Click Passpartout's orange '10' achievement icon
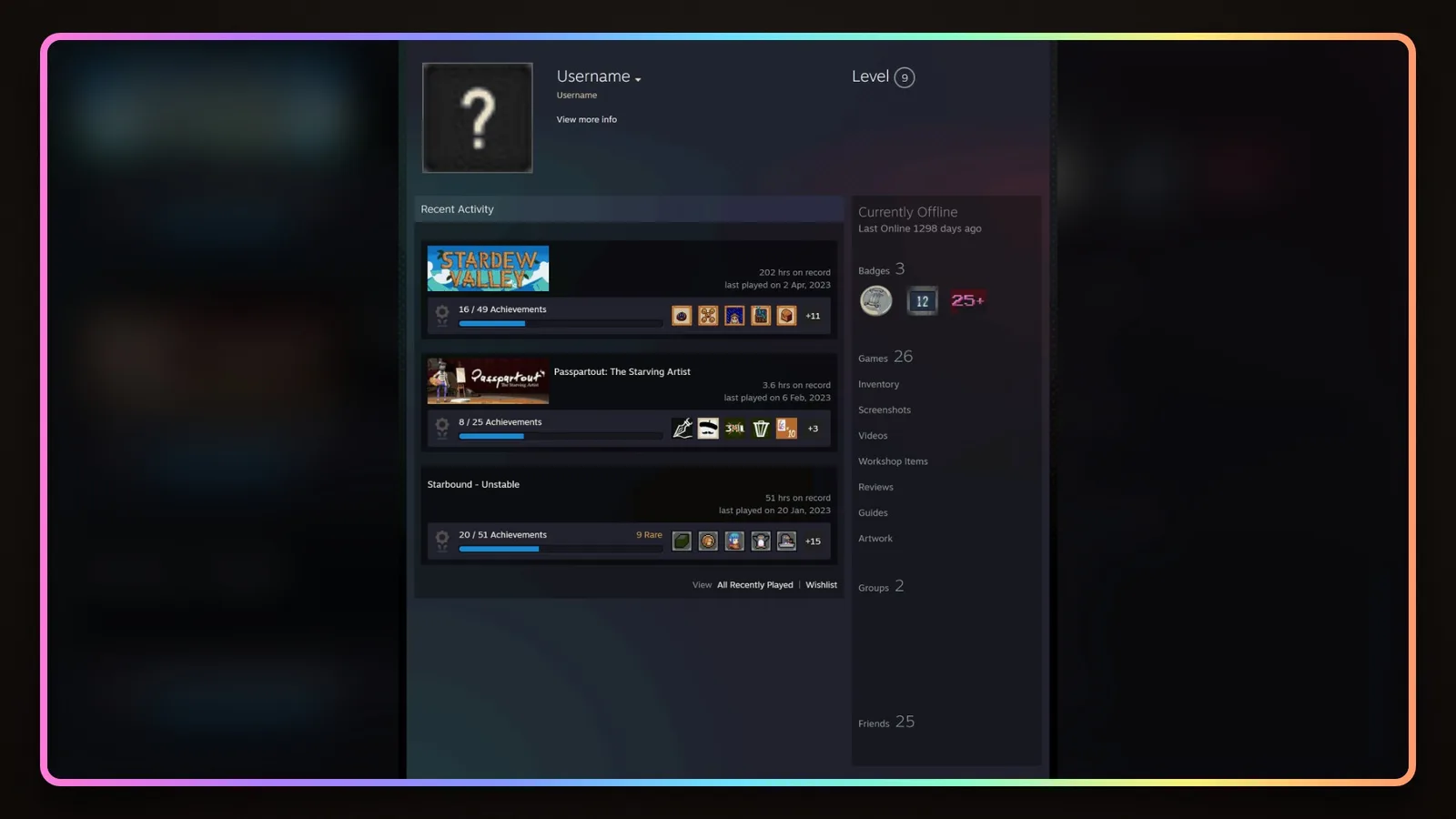The image size is (1456, 819). point(787,429)
